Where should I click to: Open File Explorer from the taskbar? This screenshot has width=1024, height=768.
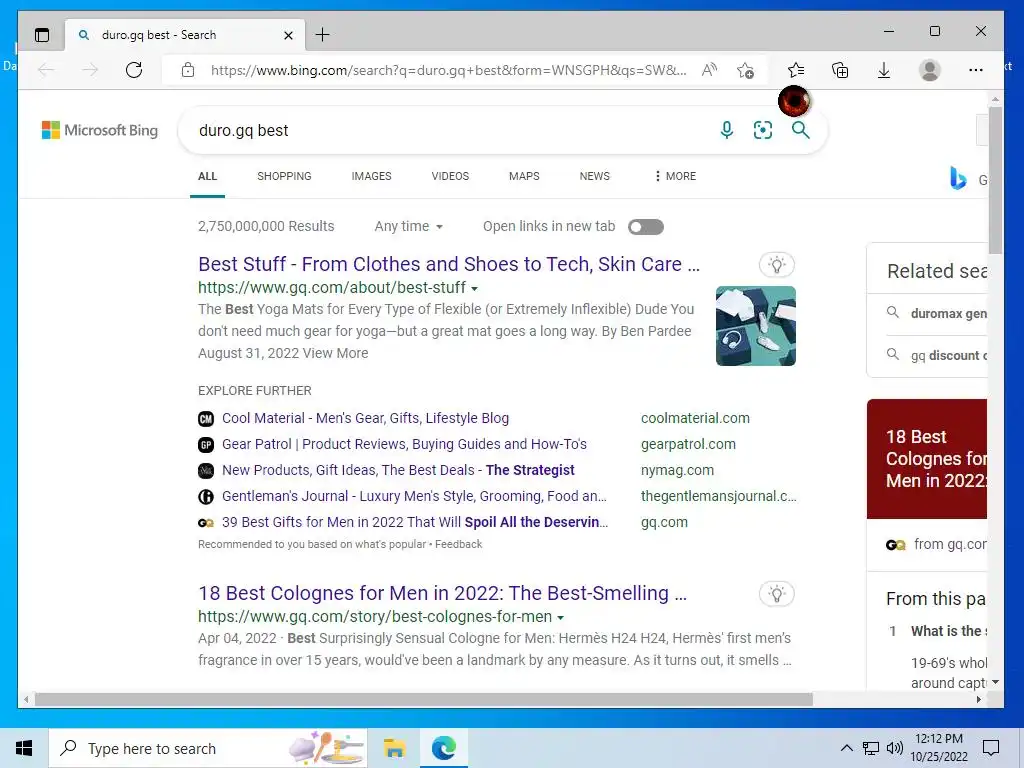point(394,748)
